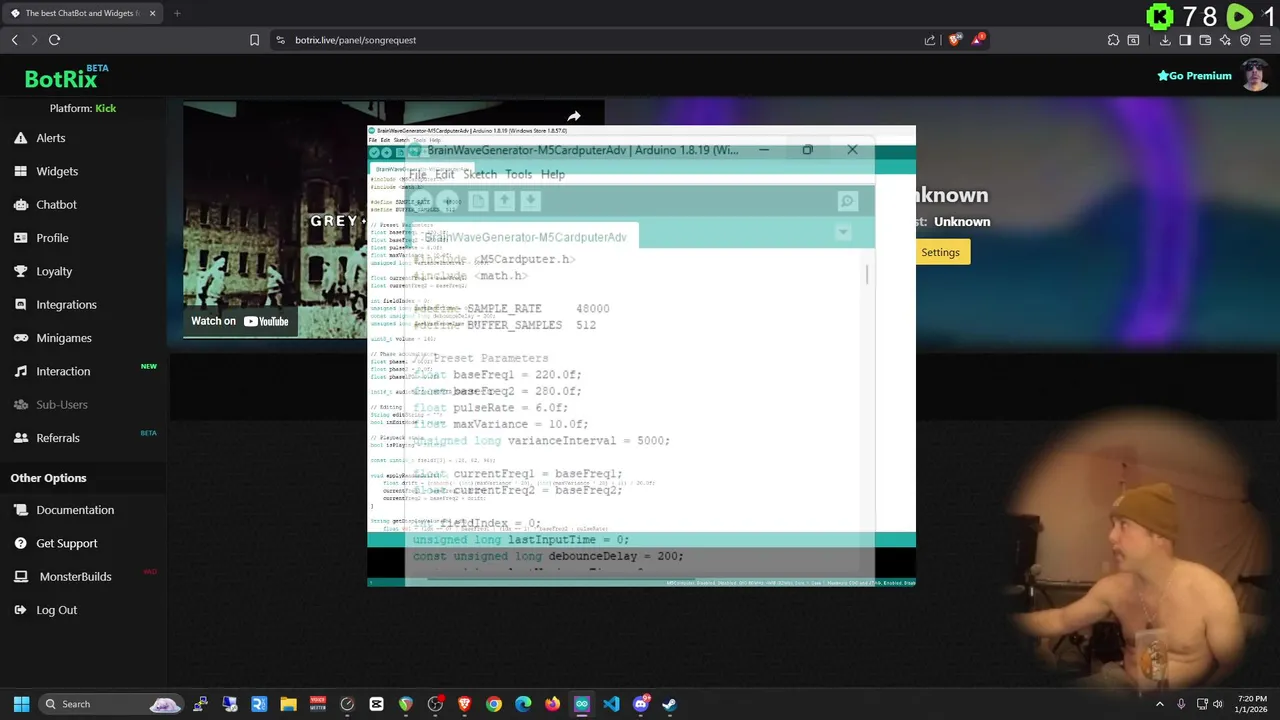Click Watch on YouTube in the video
Screen dimensions: 1280x720
(x=240, y=321)
